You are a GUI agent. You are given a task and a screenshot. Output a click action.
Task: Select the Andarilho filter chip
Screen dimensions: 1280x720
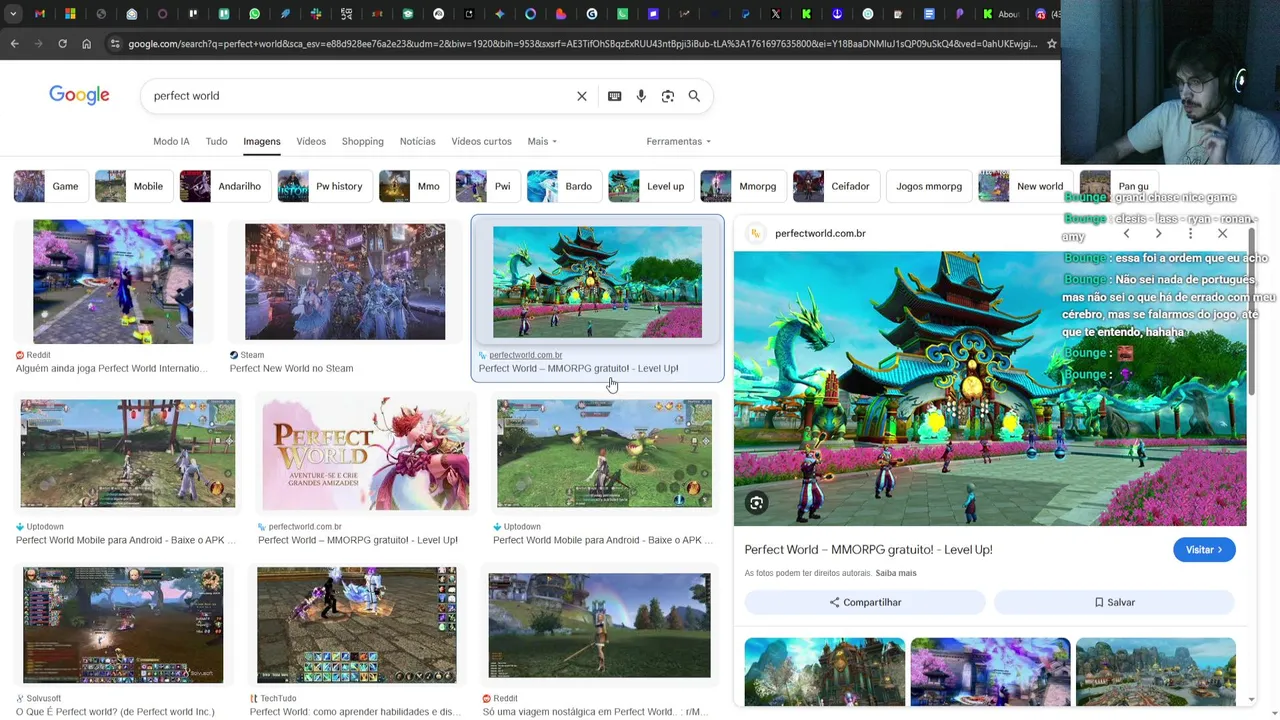point(224,186)
